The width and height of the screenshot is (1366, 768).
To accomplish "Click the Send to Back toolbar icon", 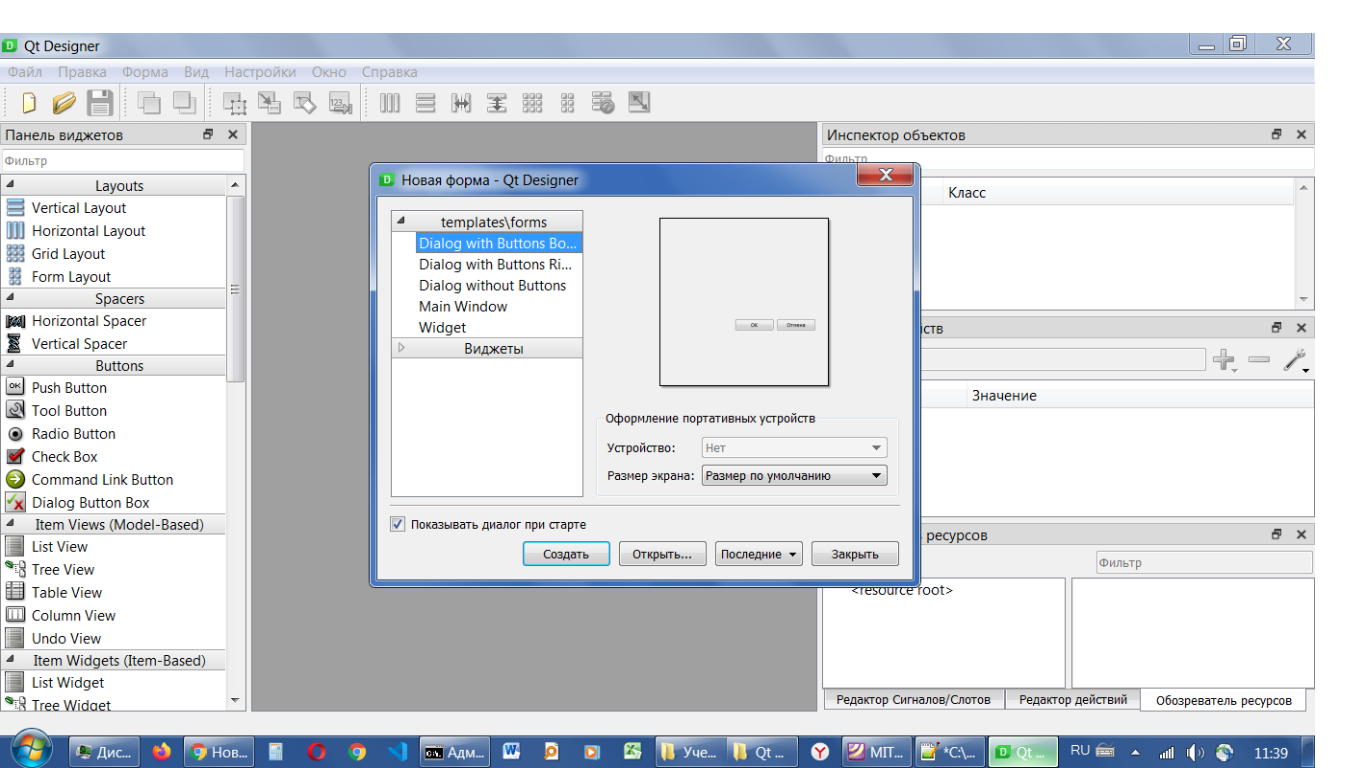I will coord(149,102).
